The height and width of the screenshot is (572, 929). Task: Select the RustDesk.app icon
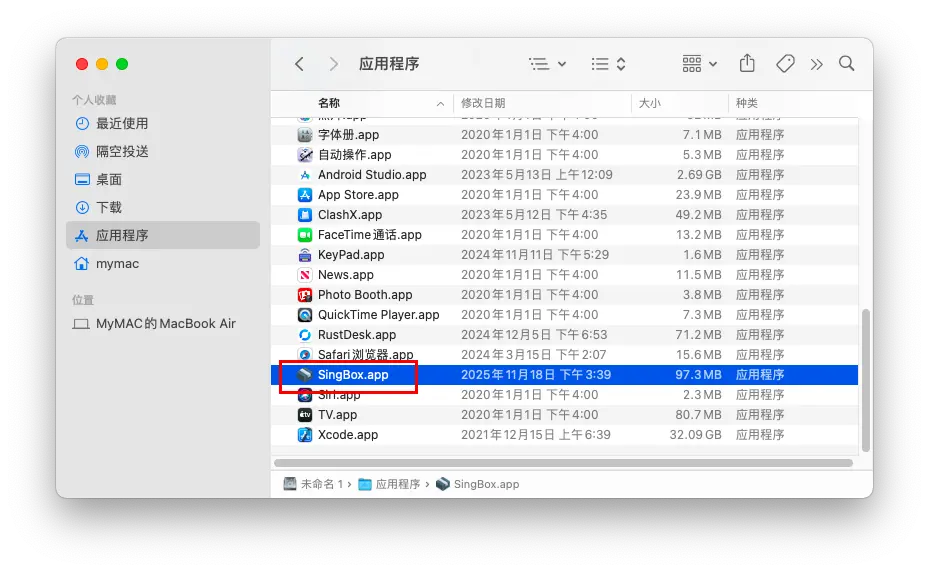[305, 335]
